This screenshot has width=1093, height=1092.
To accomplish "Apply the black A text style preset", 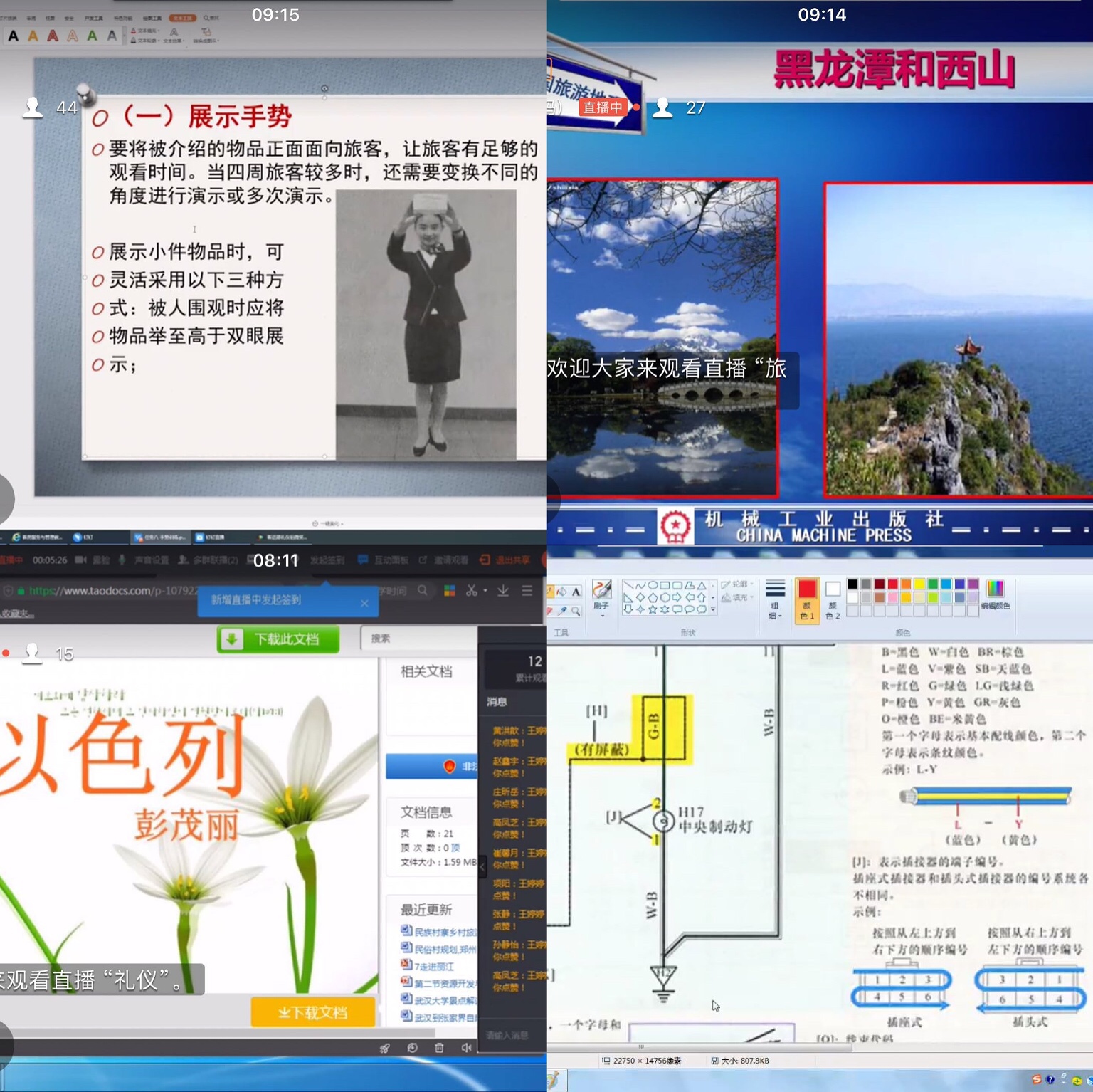I will 14,36.
